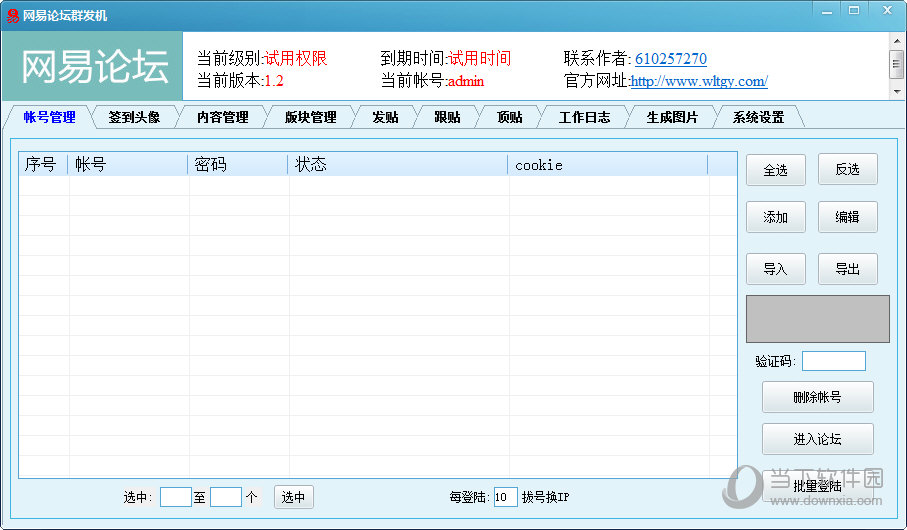
Task: Click the 删除帐号 button
Action: point(817,397)
